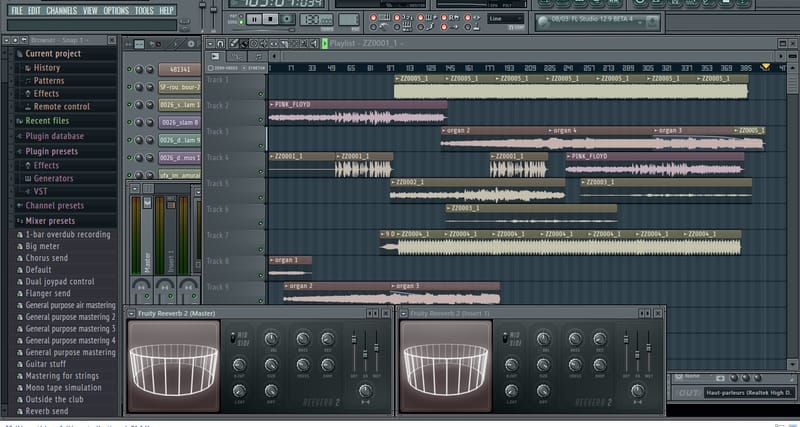The image size is (800, 427).
Task: Open the SF-rou_bour-2 channel button
Action: click(x=180, y=87)
